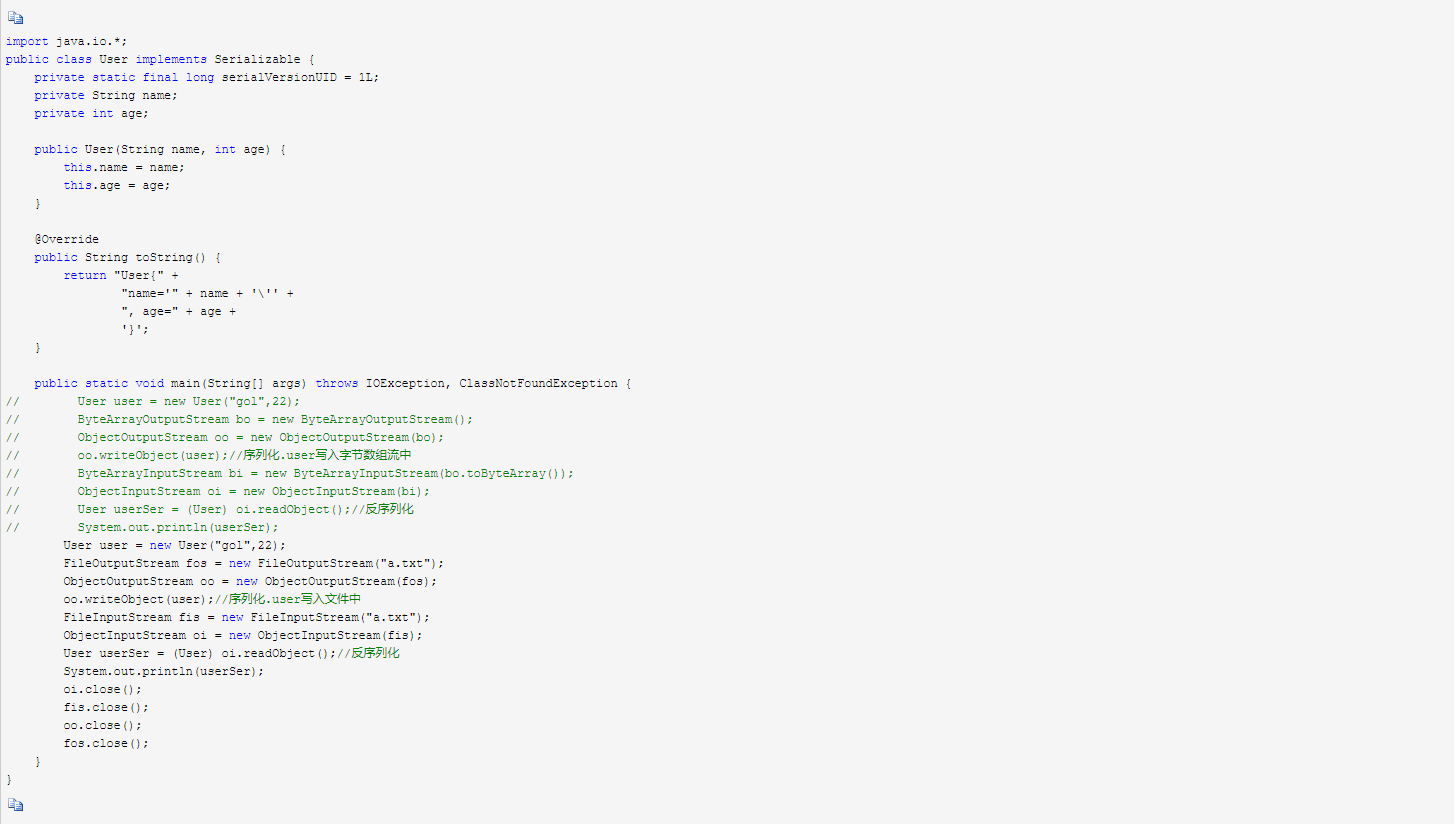Click the 'new ObjectInputStream(fis);' line
The image size is (1454, 824).
pyautogui.click(x=243, y=635)
